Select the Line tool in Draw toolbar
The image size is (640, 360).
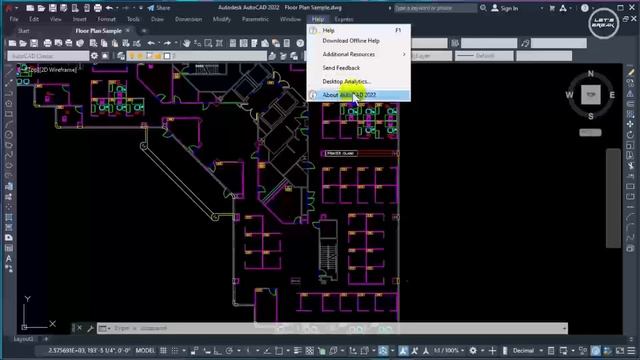pyautogui.click(x=9, y=72)
